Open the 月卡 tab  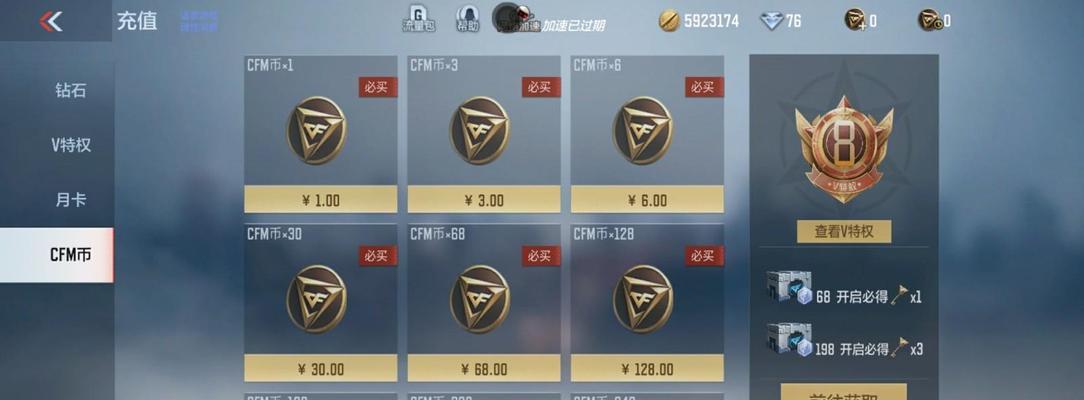(x=71, y=200)
